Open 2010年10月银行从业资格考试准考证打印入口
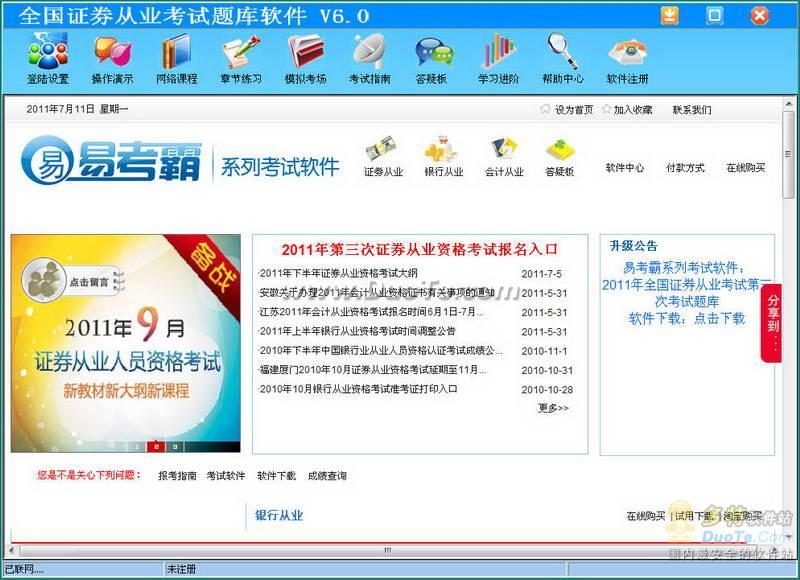The image size is (800, 580). (x=358, y=389)
